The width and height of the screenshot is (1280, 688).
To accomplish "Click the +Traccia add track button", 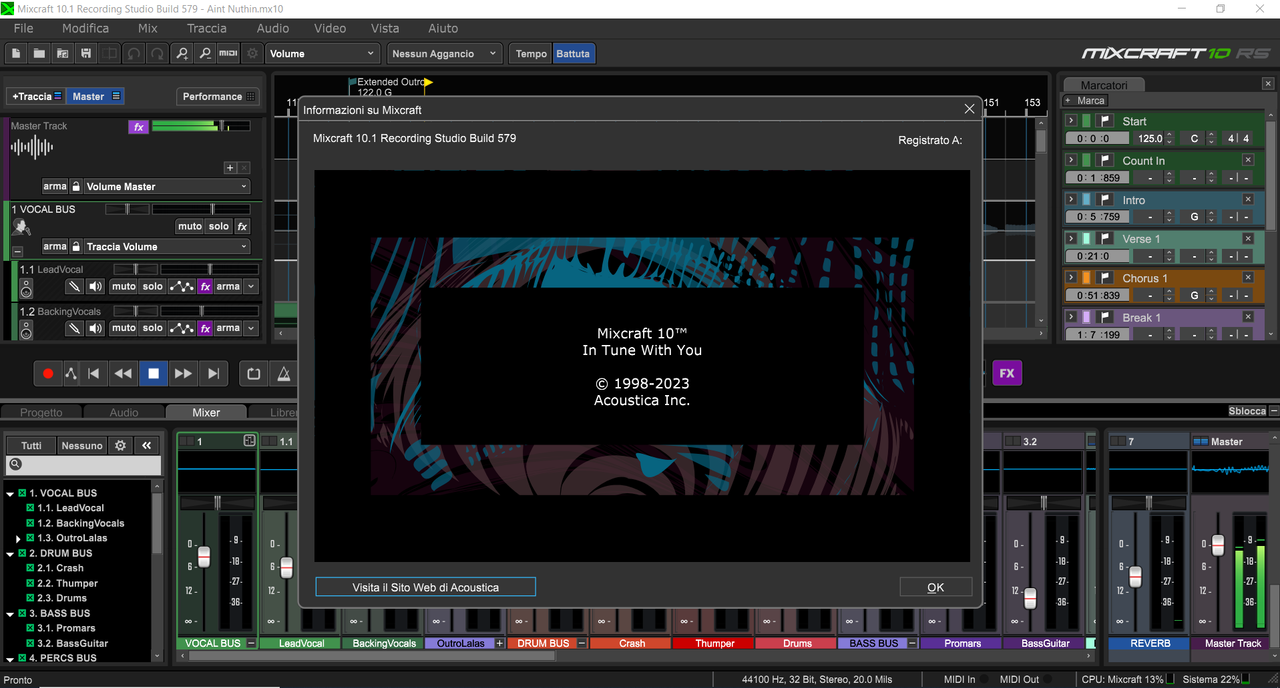I will (x=36, y=96).
